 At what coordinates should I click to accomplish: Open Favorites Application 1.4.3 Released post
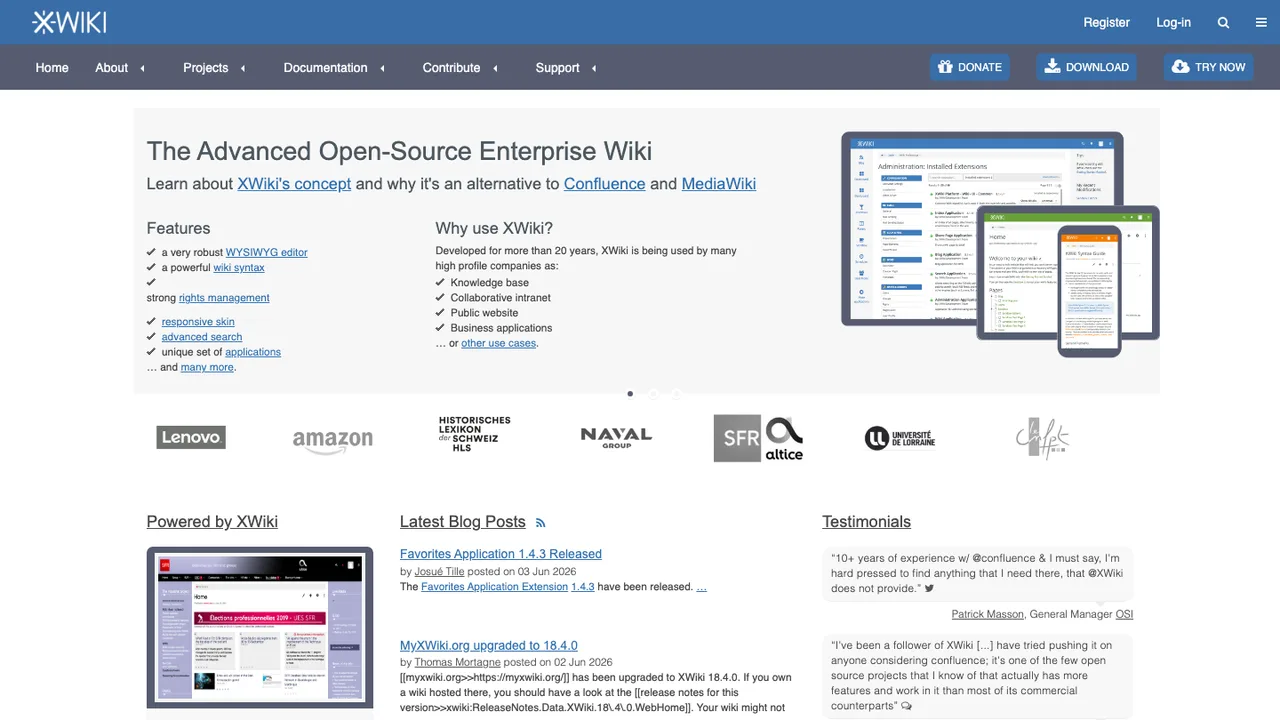pyautogui.click(x=501, y=554)
